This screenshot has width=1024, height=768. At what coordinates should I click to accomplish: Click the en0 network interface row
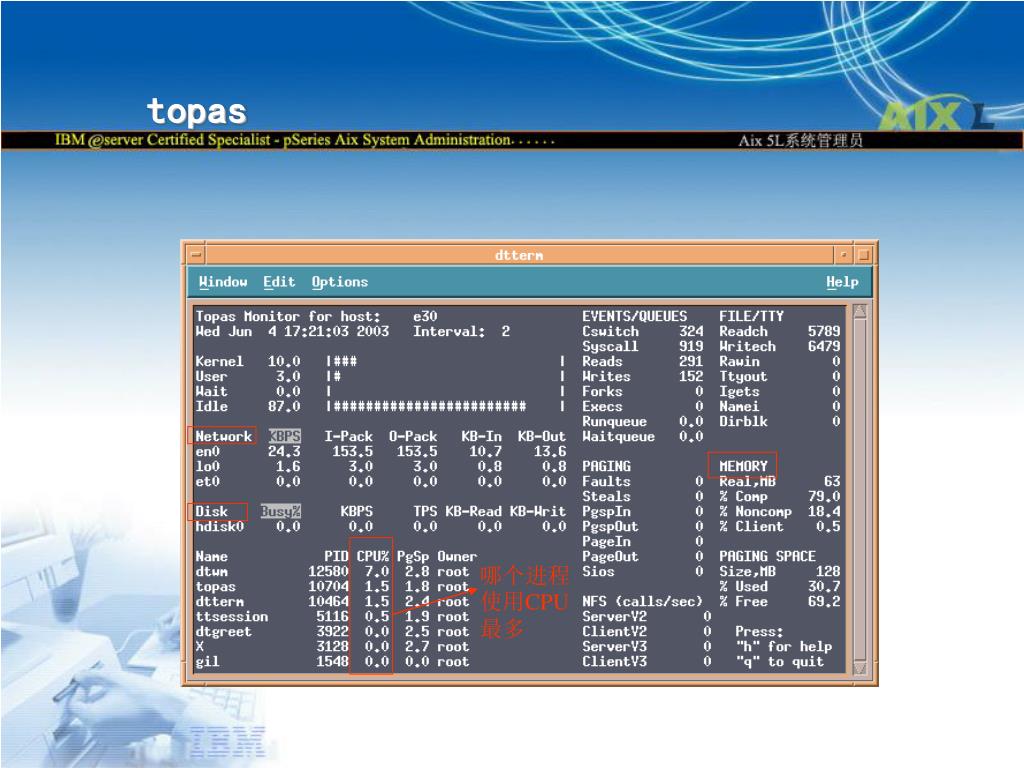(381, 451)
